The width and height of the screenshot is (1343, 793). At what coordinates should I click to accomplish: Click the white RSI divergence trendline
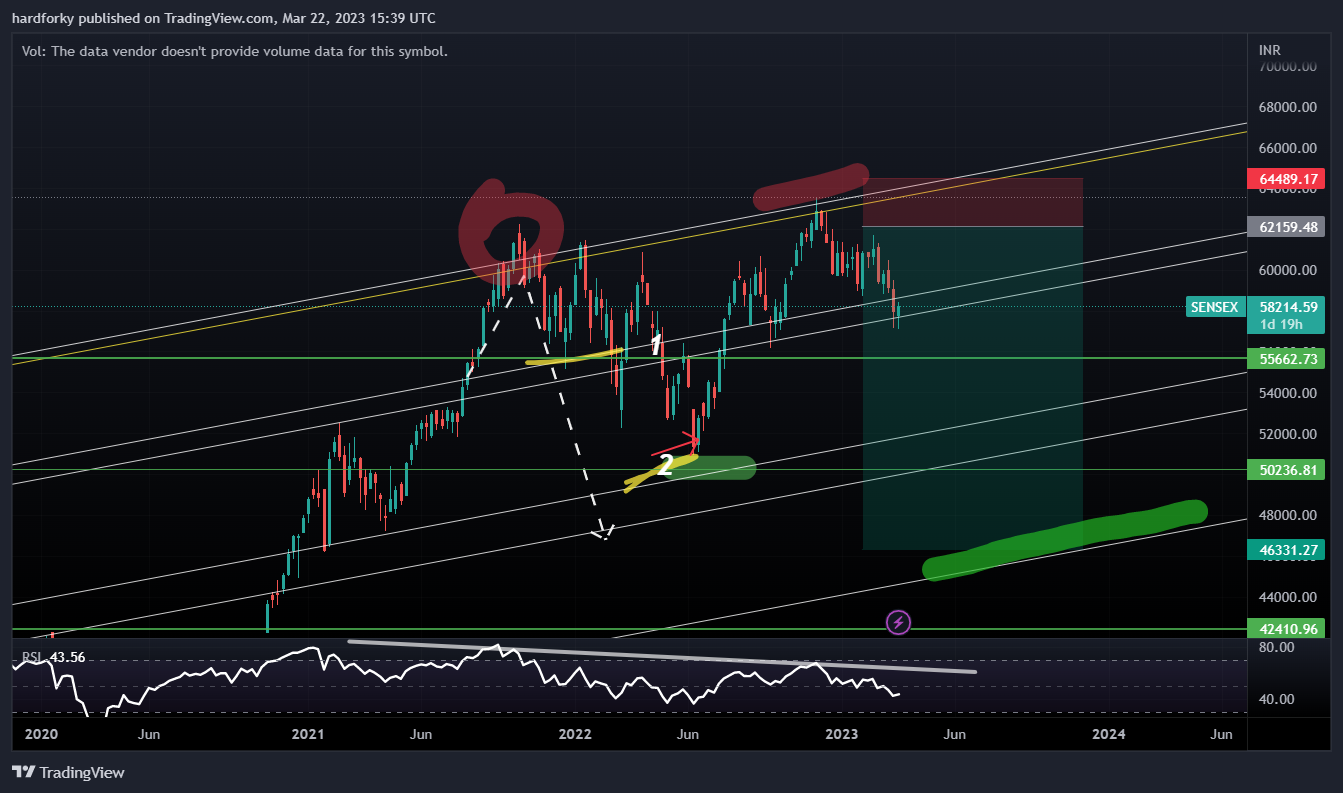(x=662, y=657)
